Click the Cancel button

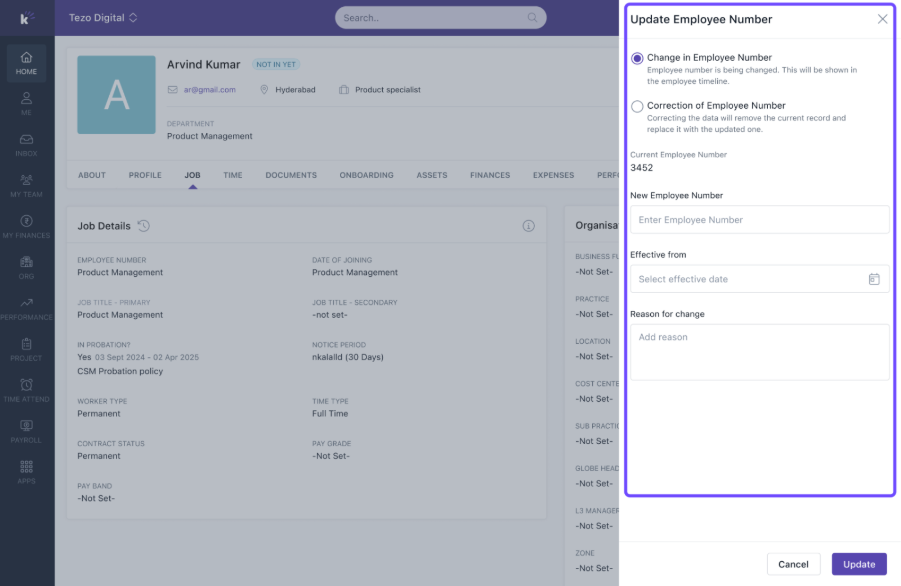point(793,564)
